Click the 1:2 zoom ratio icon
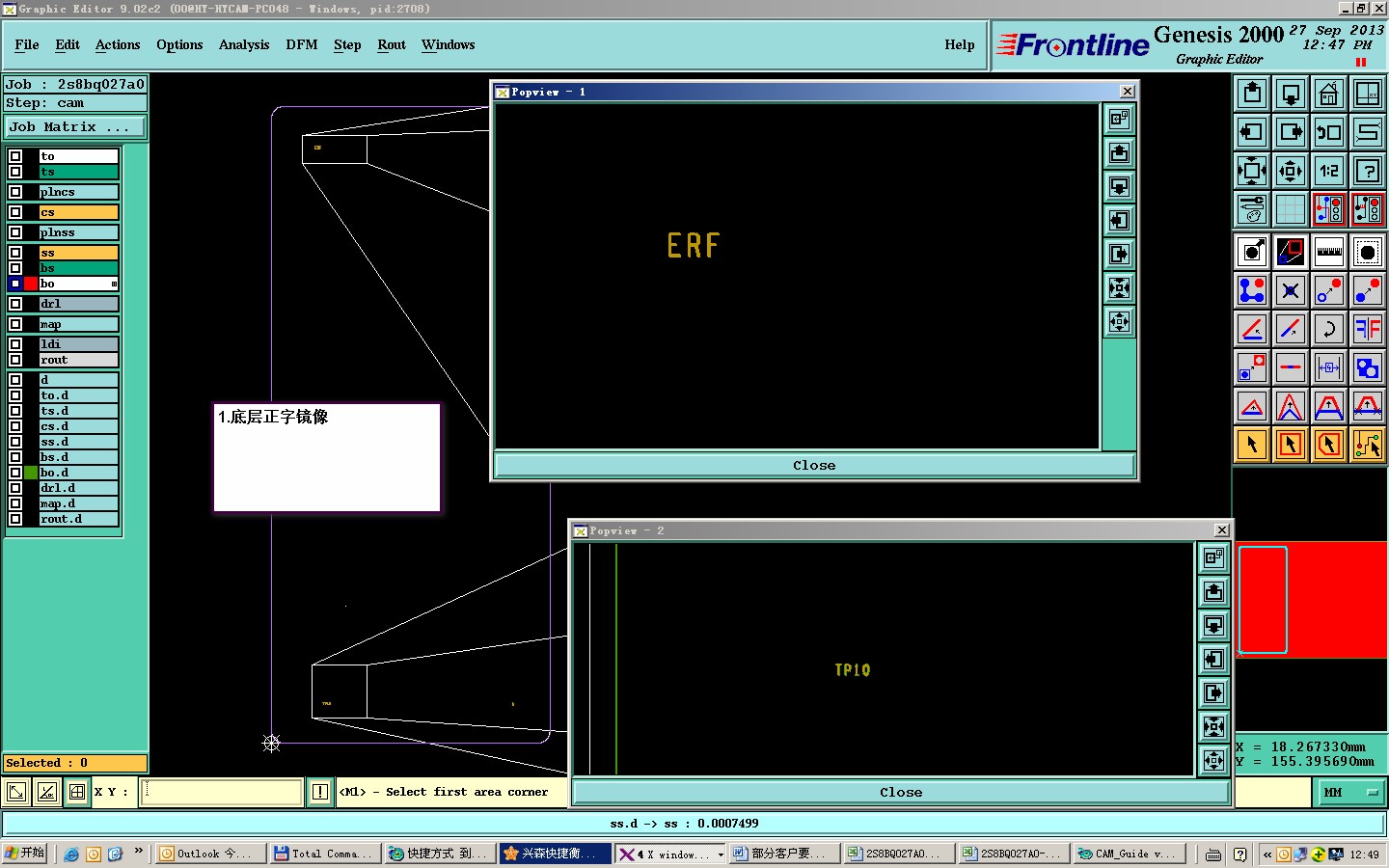 click(1329, 171)
